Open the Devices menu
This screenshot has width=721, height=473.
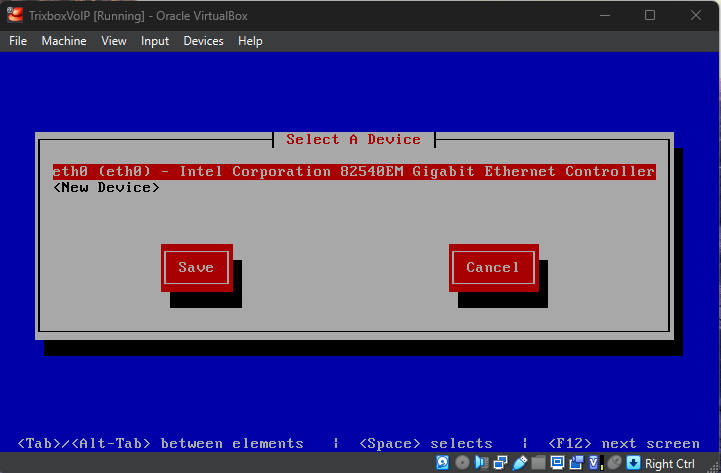coord(203,41)
